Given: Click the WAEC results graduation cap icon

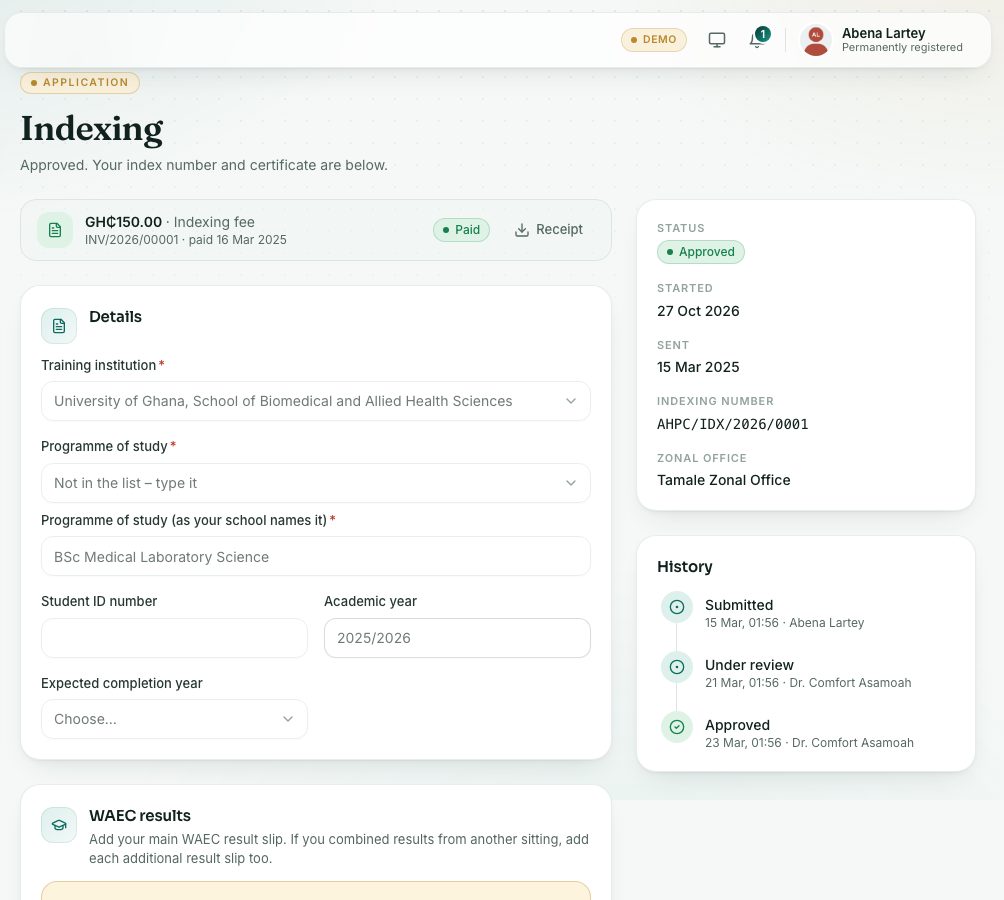Looking at the screenshot, I should pos(59,825).
